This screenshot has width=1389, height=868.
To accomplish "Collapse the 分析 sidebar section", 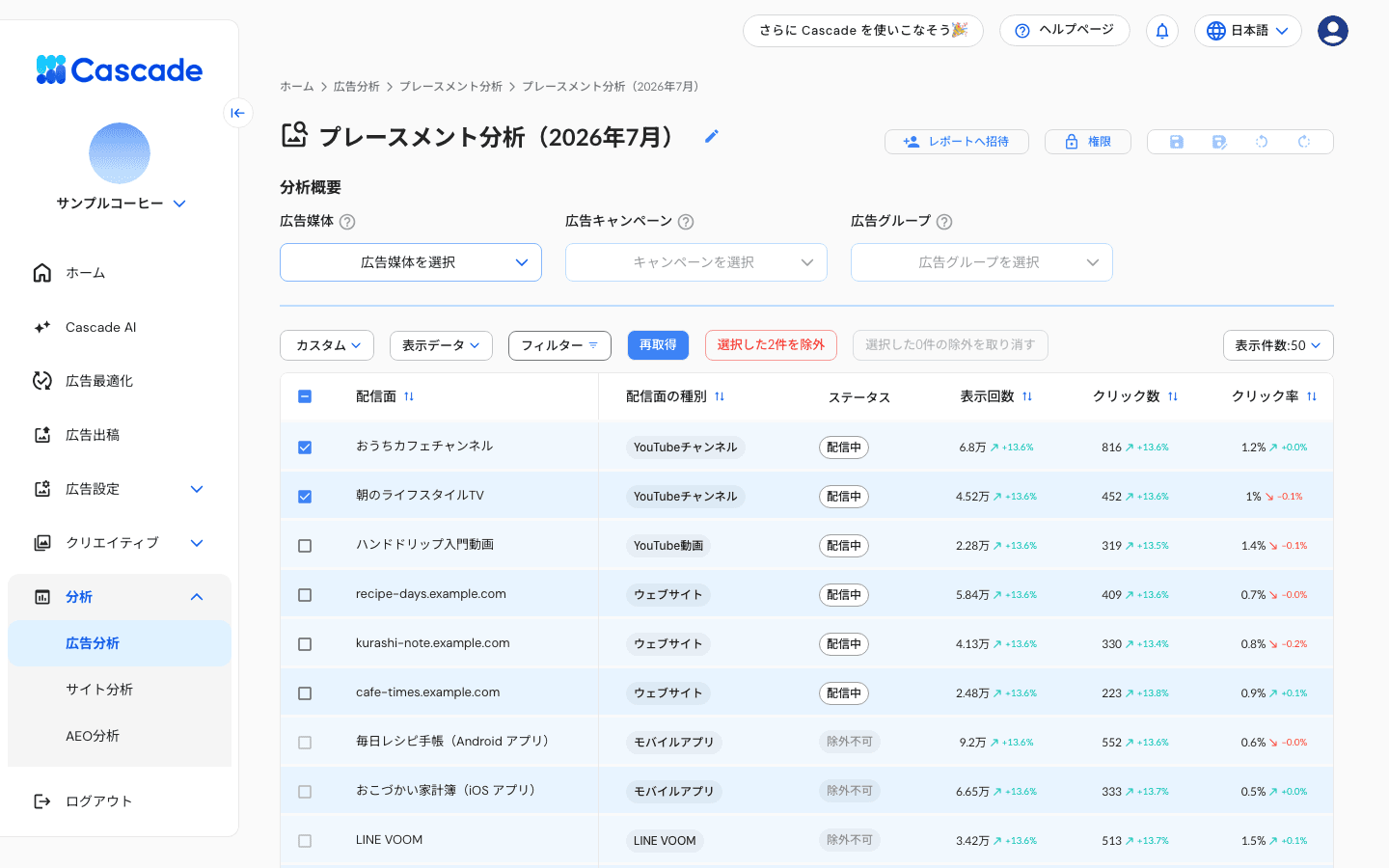I will [x=197, y=597].
